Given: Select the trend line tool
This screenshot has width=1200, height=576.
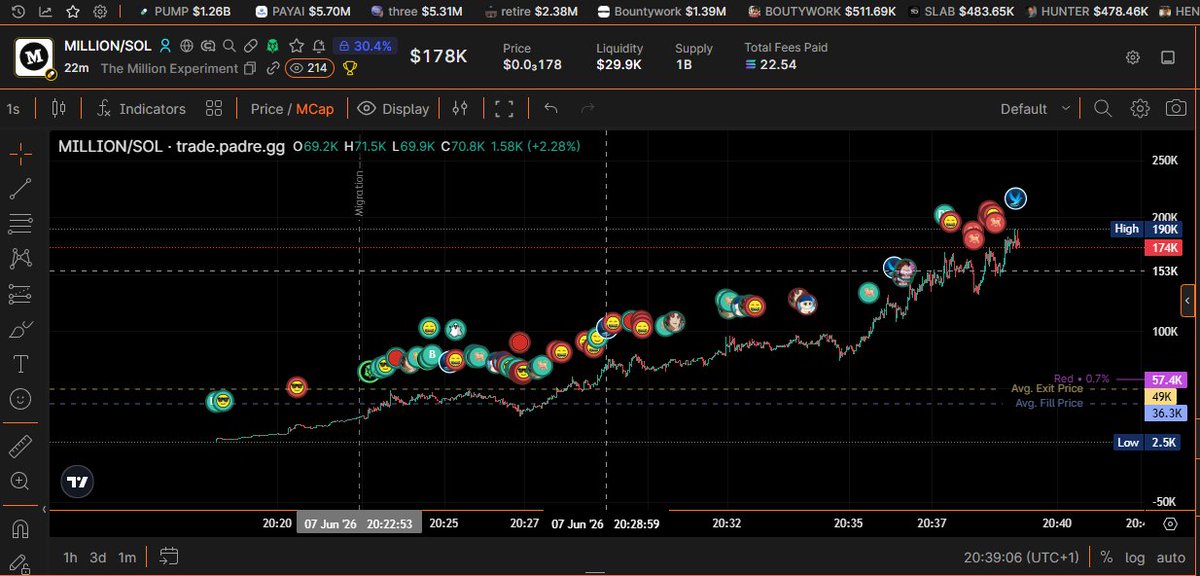Looking at the screenshot, I should [20, 188].
